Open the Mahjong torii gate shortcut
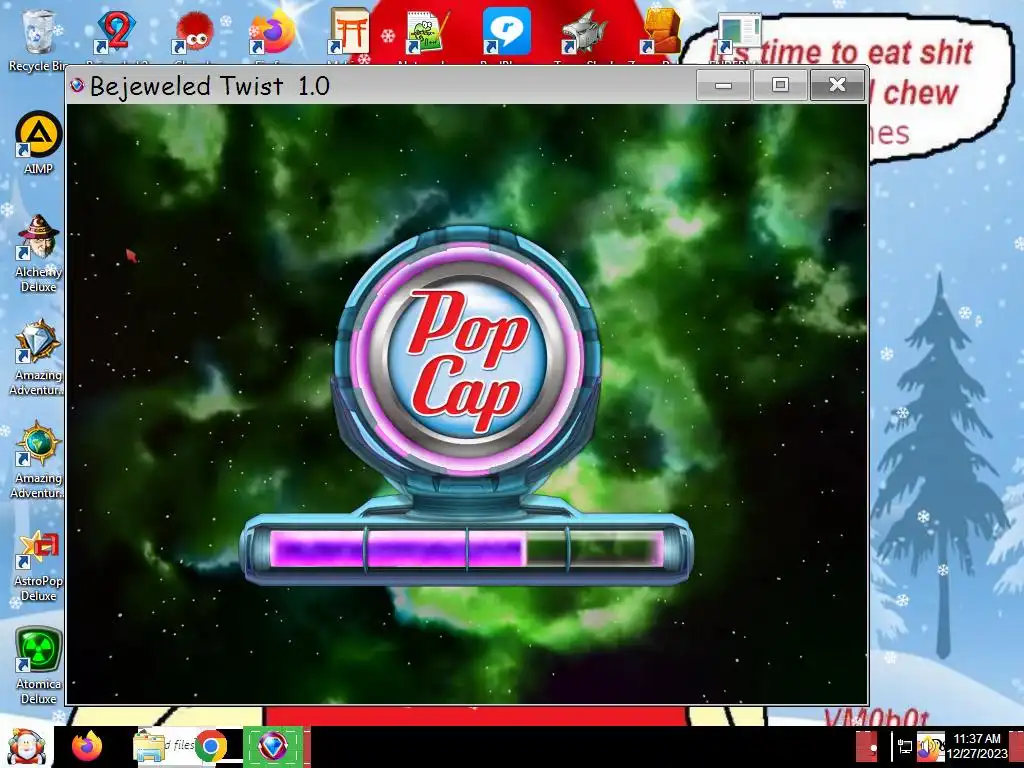Viewport: 1024px width, 768px height. 349,33
